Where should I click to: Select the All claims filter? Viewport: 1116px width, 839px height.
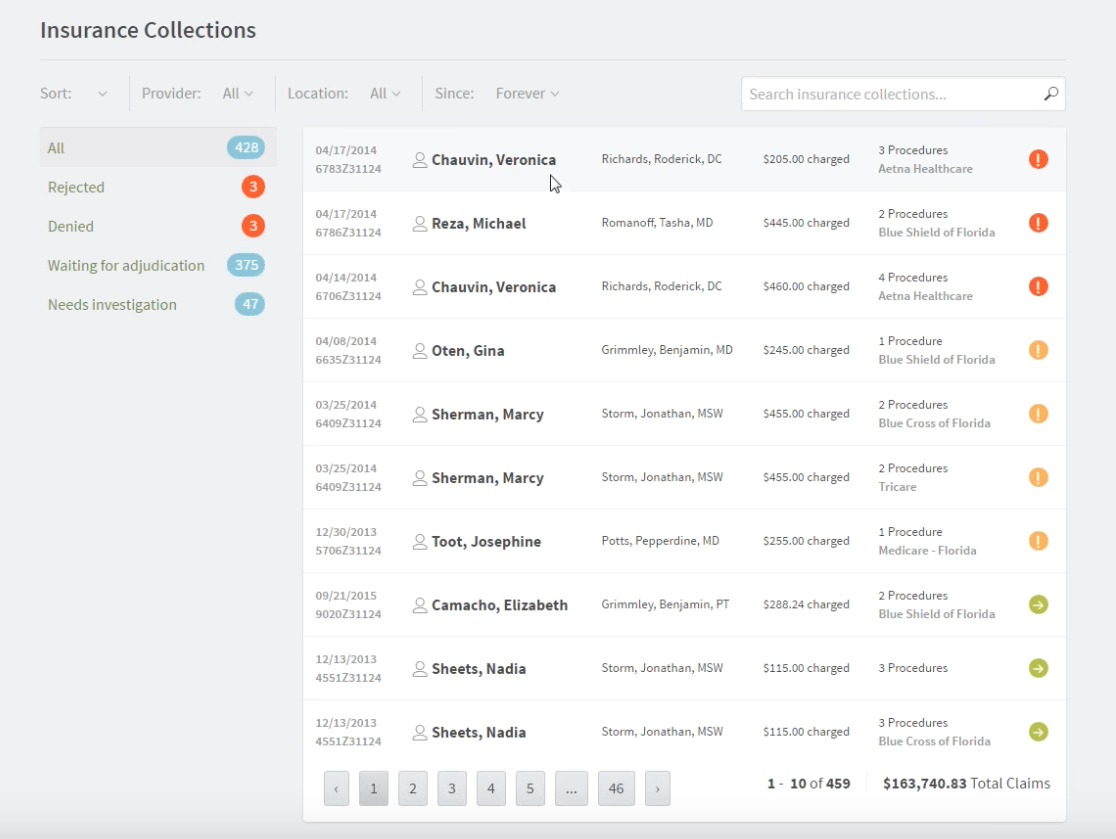click(158, 147)
